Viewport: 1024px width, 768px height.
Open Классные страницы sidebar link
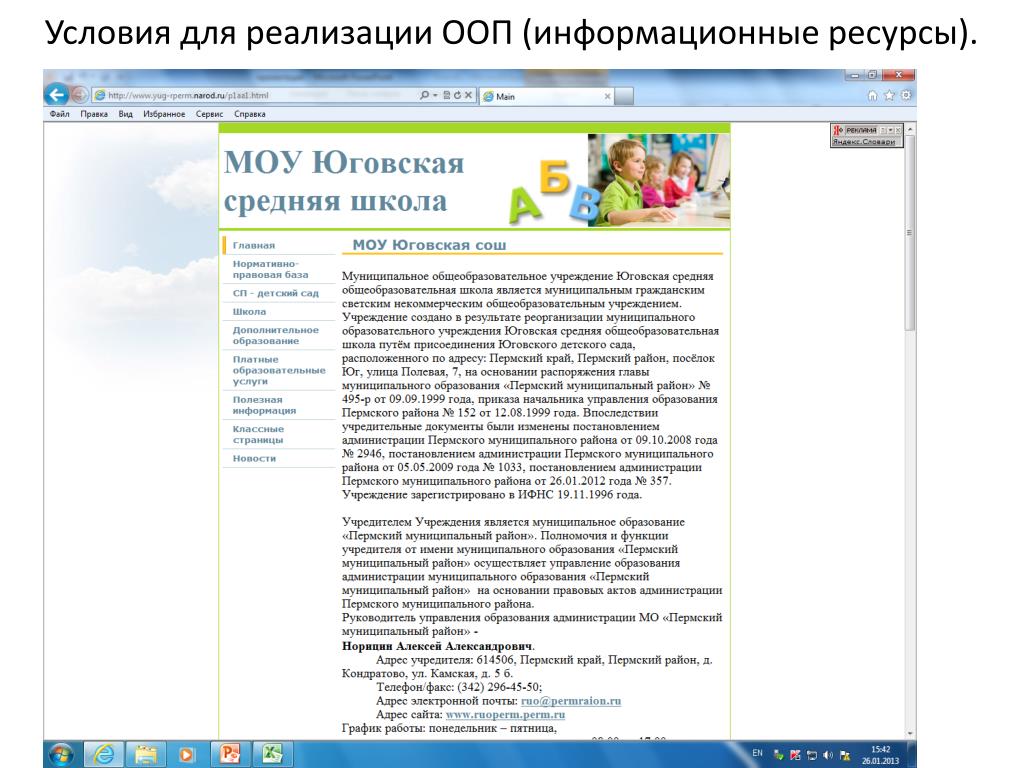259,434
